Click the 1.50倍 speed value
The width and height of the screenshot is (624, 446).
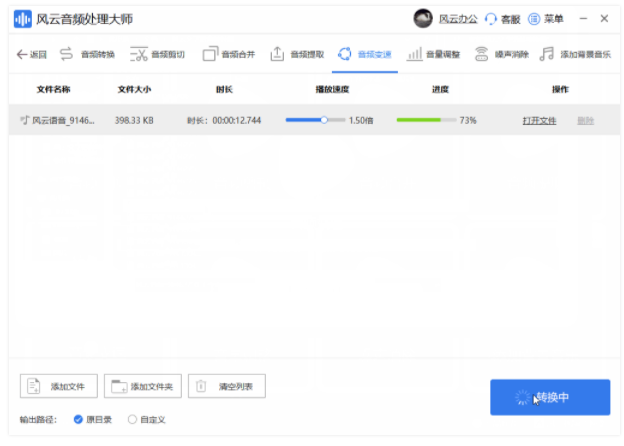tap(361, 120)
